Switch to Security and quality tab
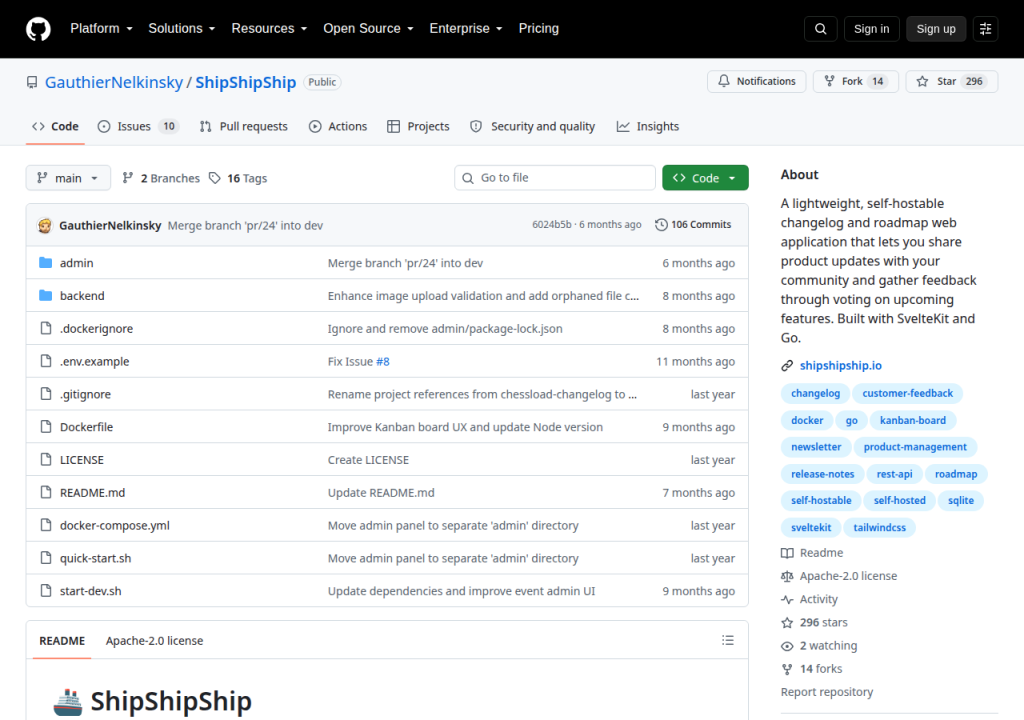The height and width of the screenshot is (720, 1024). pos(532,126)
